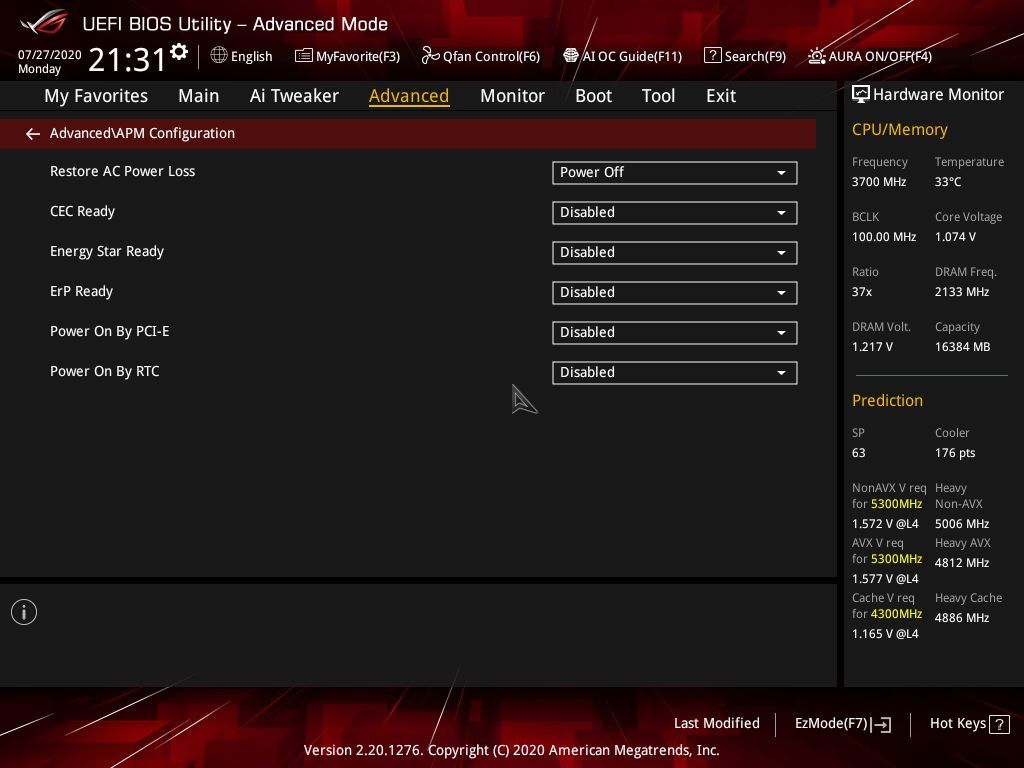Switch to My Favorites tab
1024x768 pixels.
(x=96, y=96)
